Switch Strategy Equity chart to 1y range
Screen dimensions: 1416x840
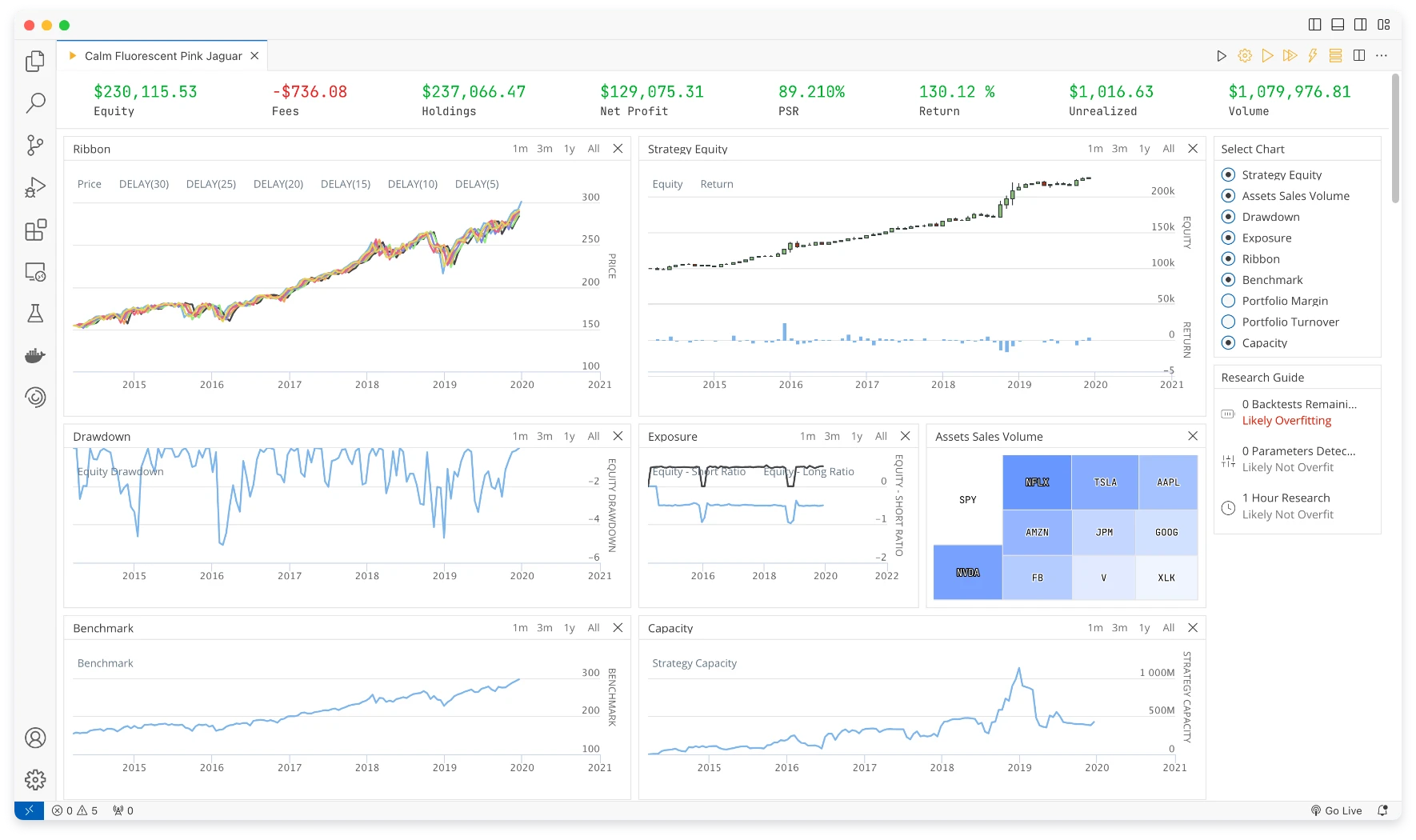[x=1143, y=148]
